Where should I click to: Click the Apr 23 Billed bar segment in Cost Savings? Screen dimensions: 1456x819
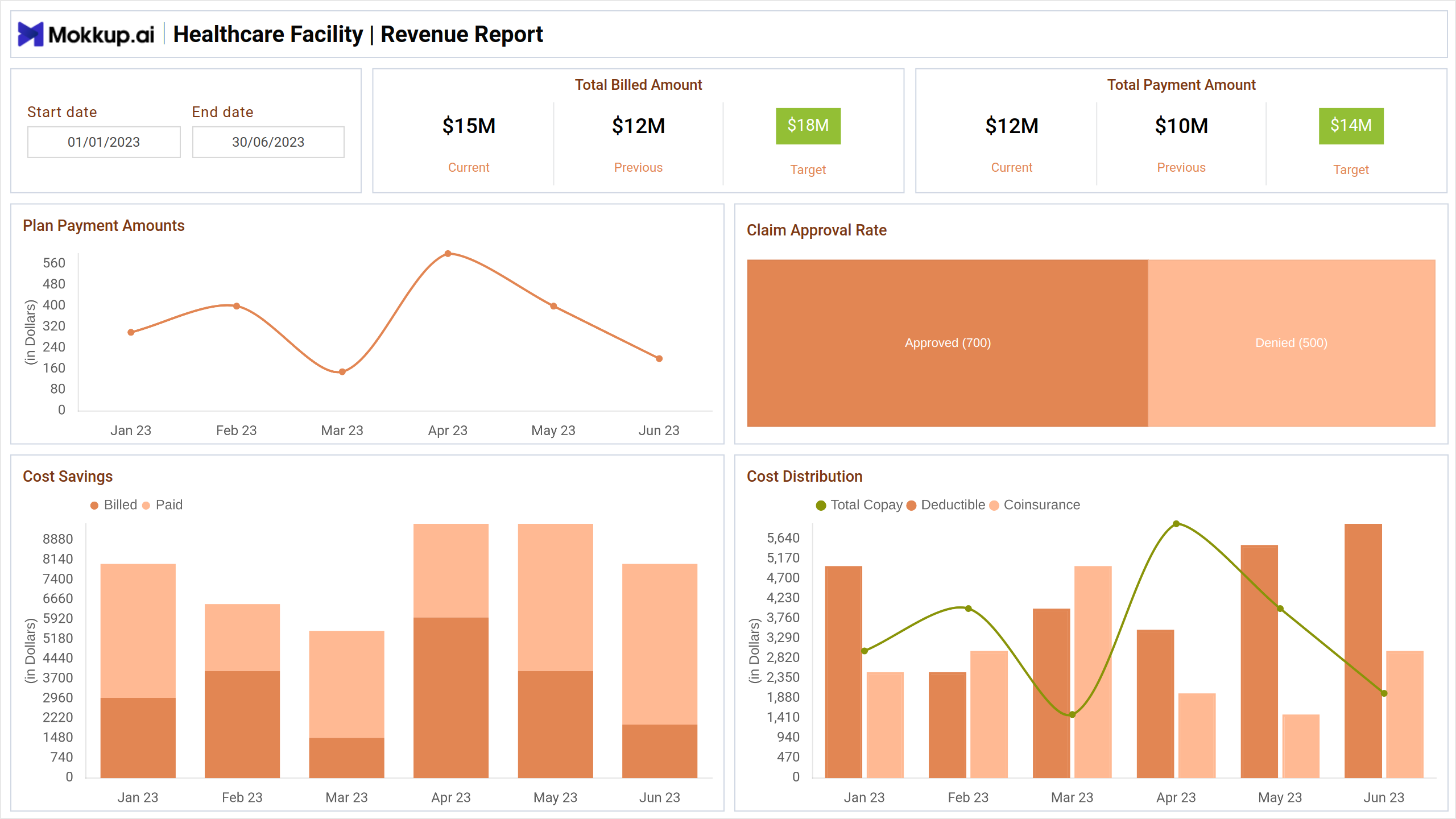[x=451, y=698]
